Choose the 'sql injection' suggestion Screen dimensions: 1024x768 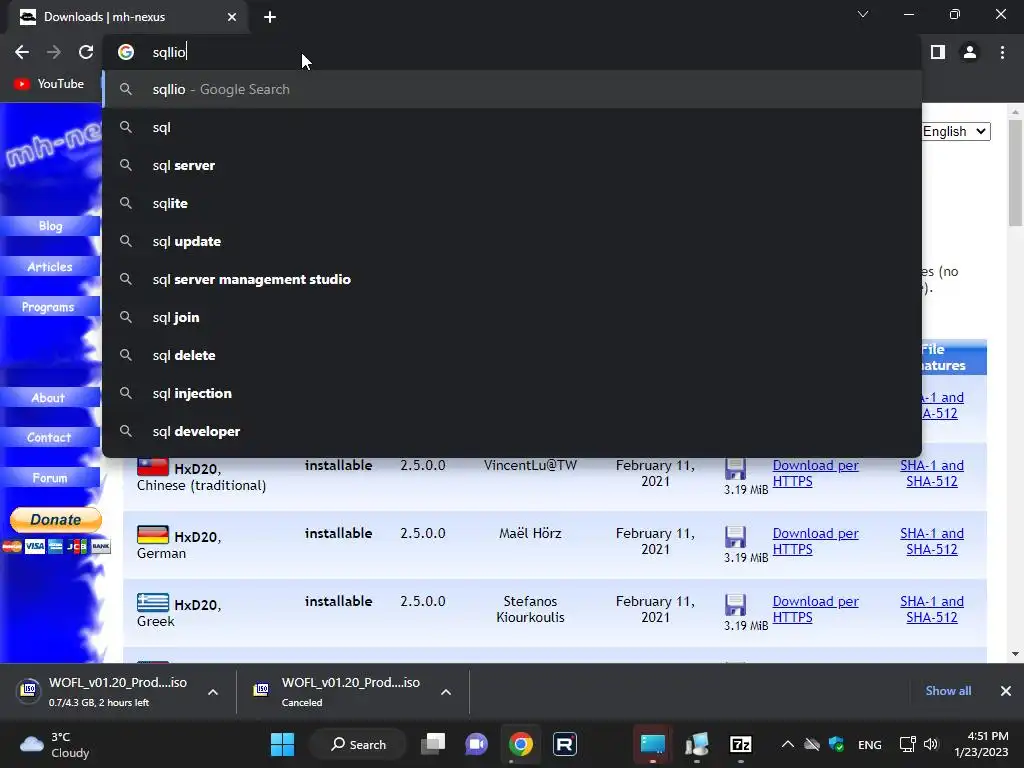click(512, 393)
